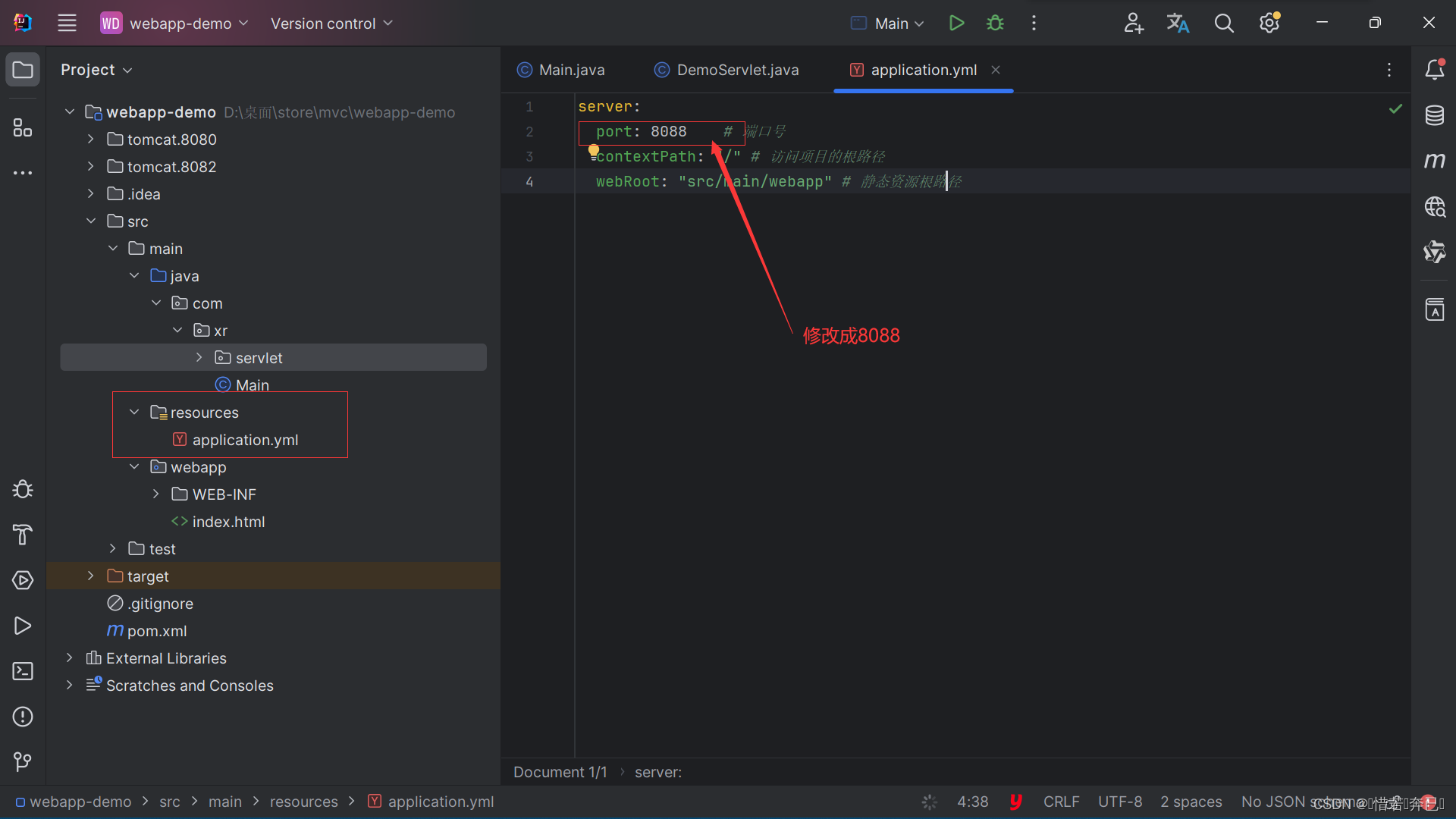Viewport: 1456px width, 819px height.
Task: Open the Notifications bell panel
Action: (1434, 70)
